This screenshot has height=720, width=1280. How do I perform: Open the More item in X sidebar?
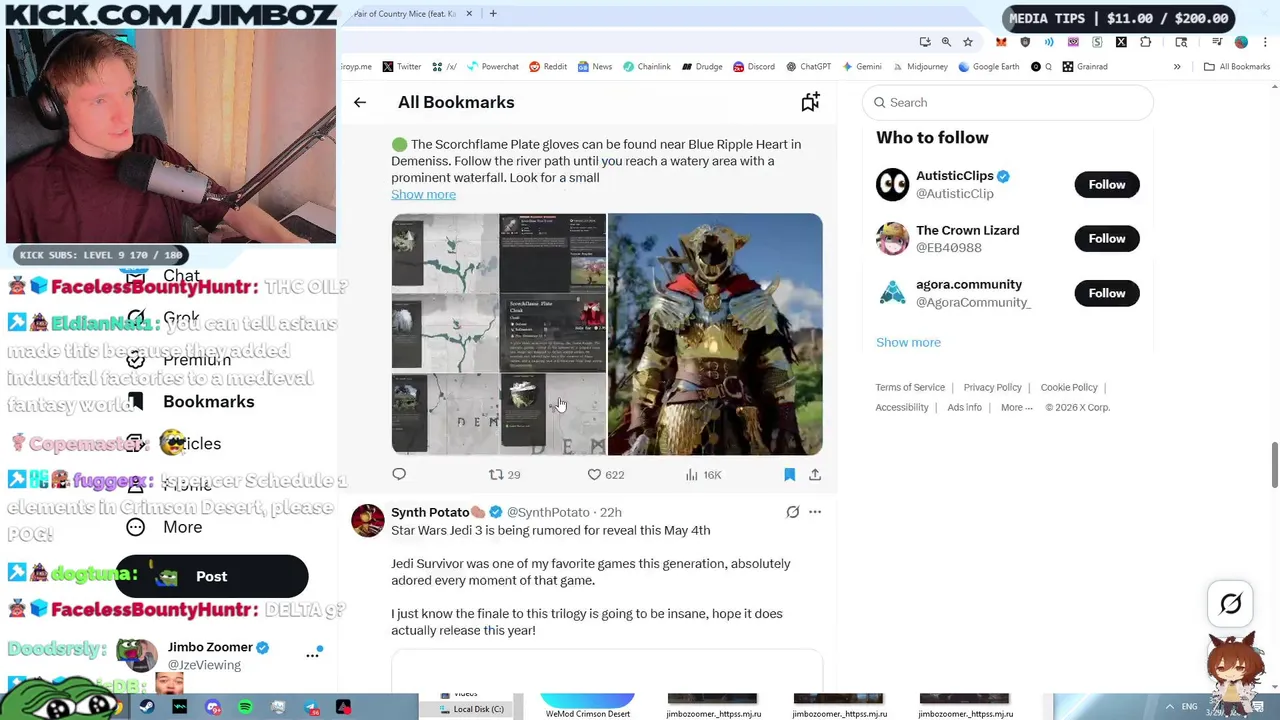point(165,527)
